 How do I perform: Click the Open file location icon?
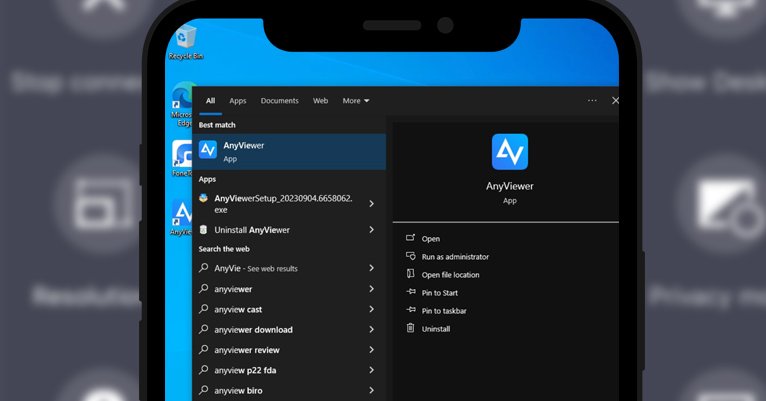pos(410,274)
